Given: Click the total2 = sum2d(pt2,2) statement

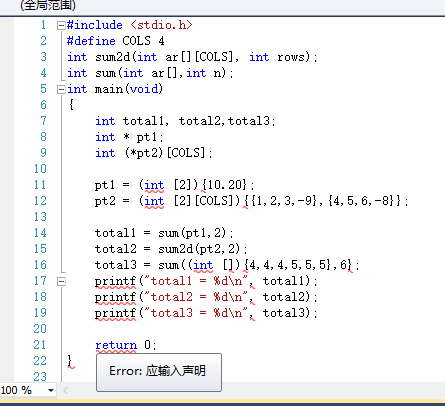Looking at the screenshot, I should [171, 249].
